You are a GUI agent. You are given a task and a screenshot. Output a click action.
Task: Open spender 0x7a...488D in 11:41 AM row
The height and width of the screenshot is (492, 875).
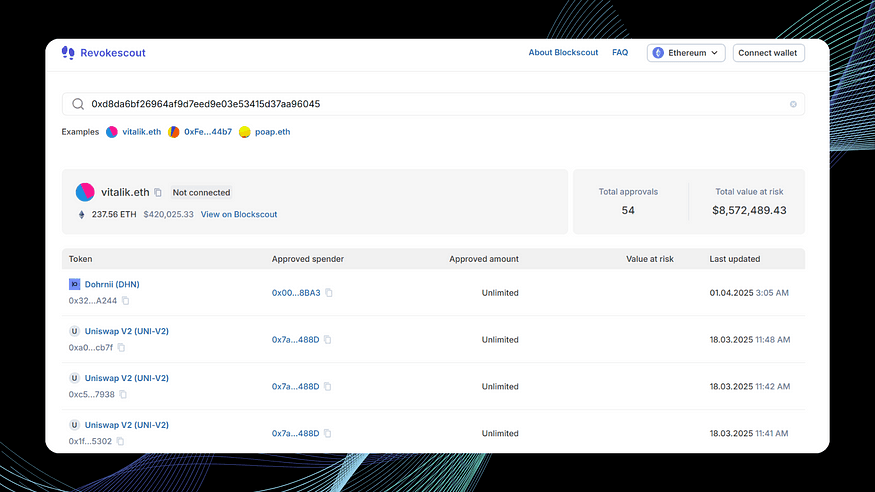[295, 433]
